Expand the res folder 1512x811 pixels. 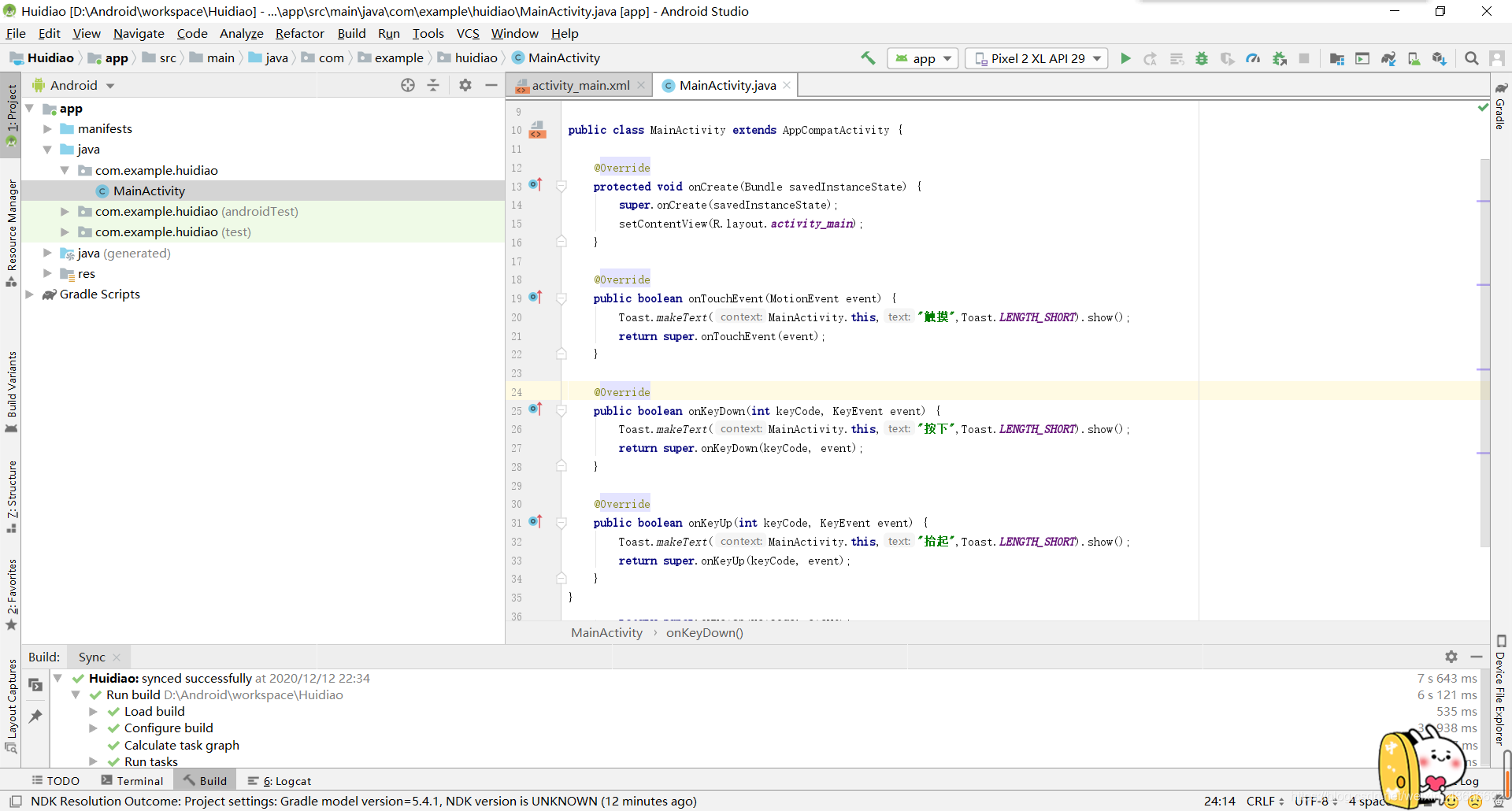[47, 274]
